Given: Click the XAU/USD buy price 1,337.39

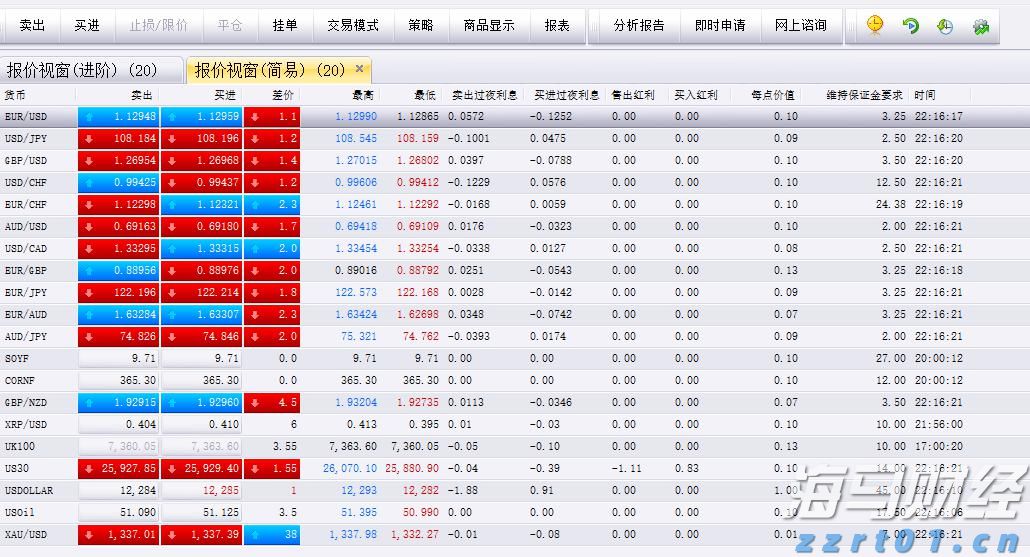Looking at the screenshot, I should [x=201, y=535].
